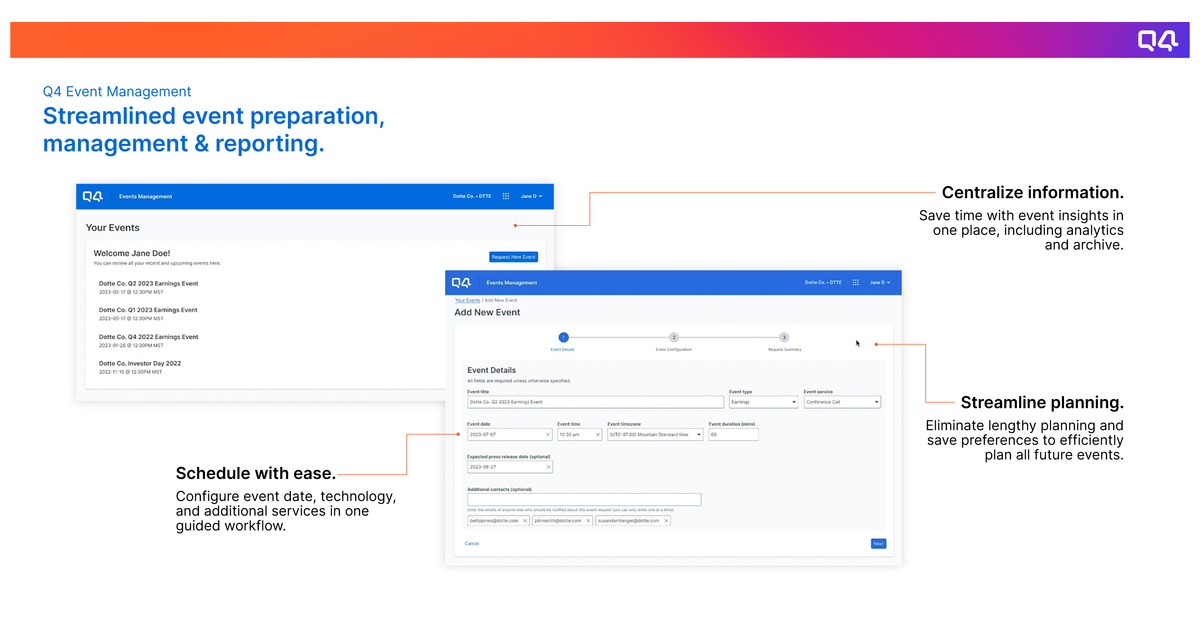Clear the Expected press release date value
Viewport: 1200px width, 627px height.
(548, 467)
